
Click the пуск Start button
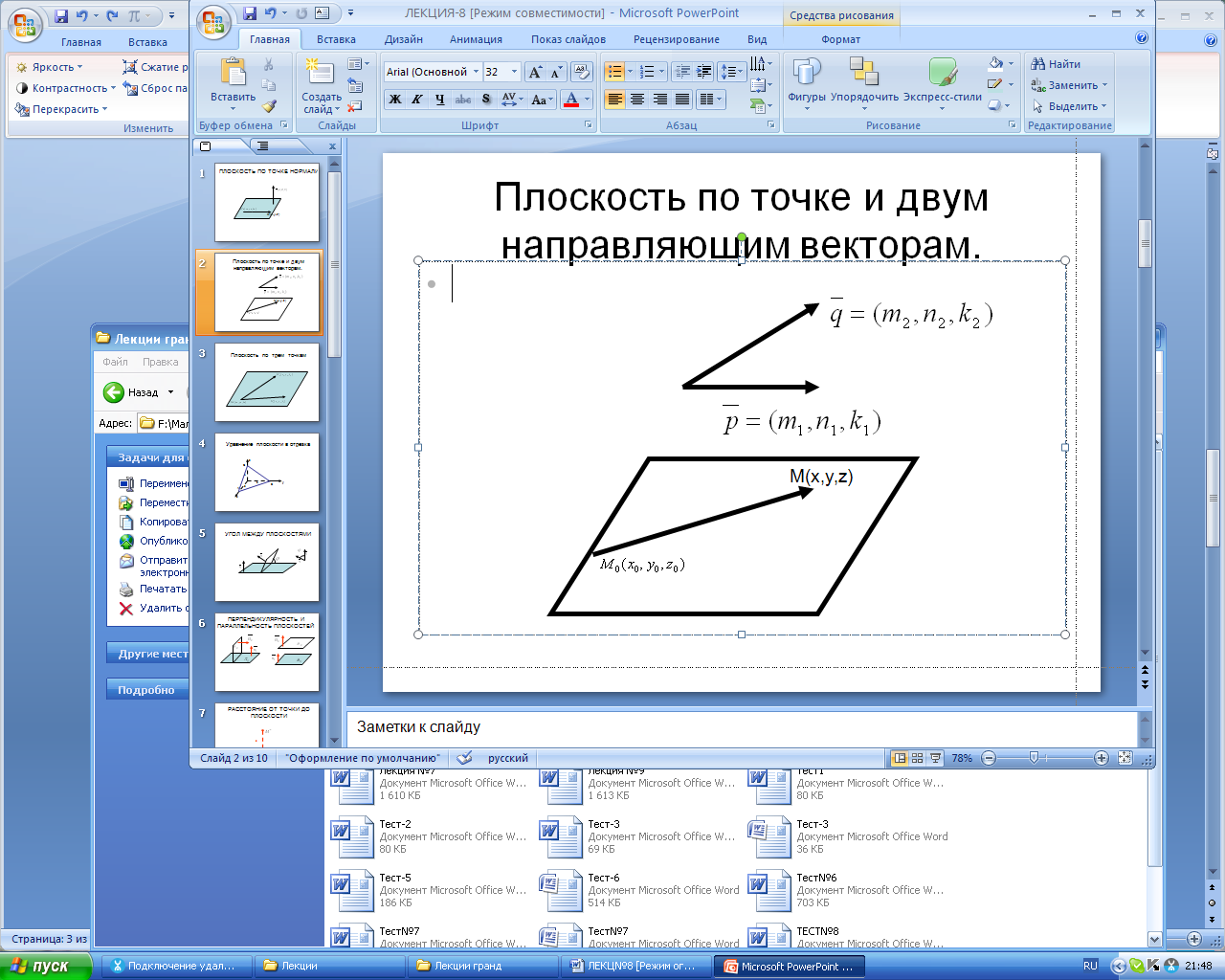pos(46,967)
